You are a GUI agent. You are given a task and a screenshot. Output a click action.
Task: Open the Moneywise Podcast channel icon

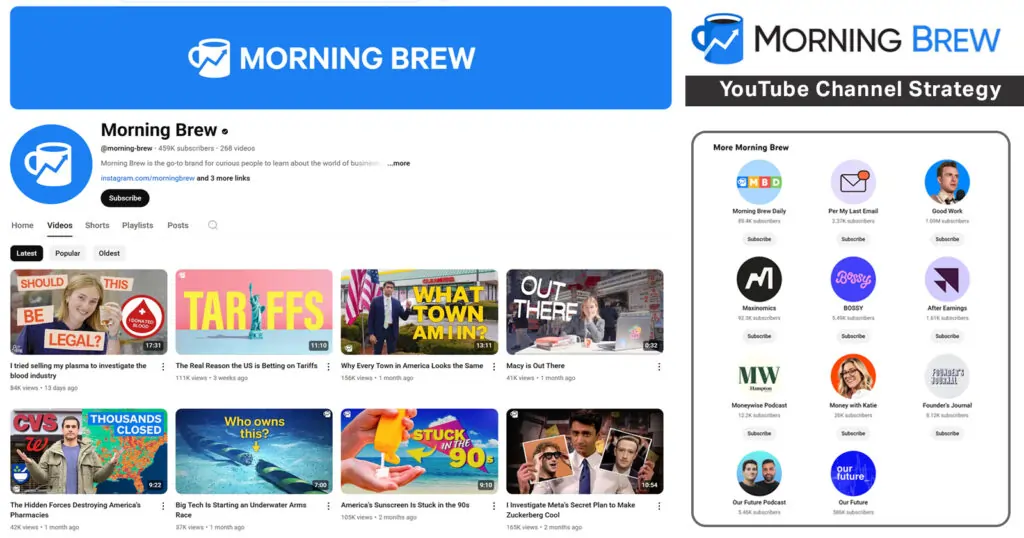click(x=759, y=376)
